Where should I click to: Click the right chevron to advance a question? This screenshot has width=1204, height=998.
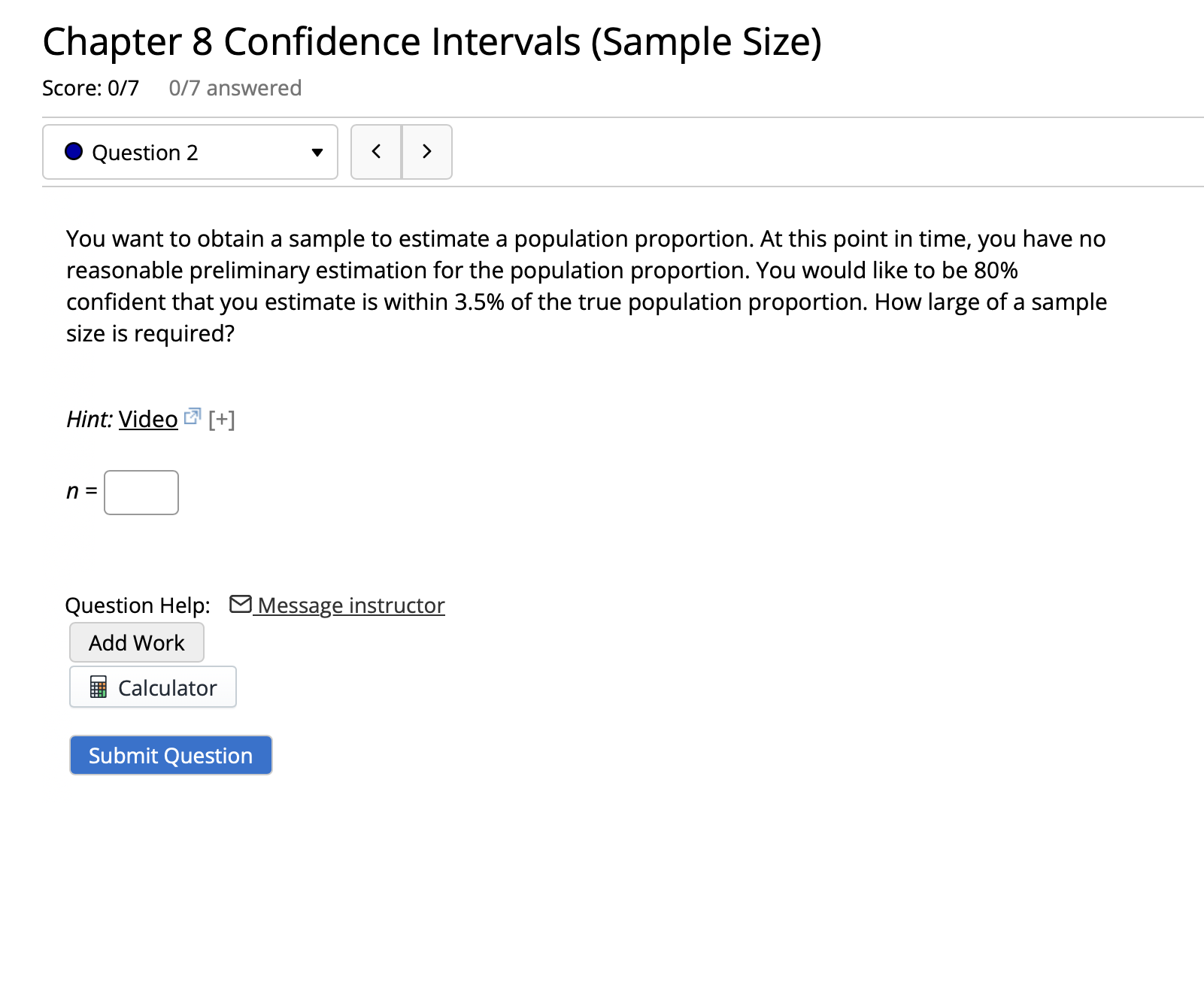(x=426, y=152)
